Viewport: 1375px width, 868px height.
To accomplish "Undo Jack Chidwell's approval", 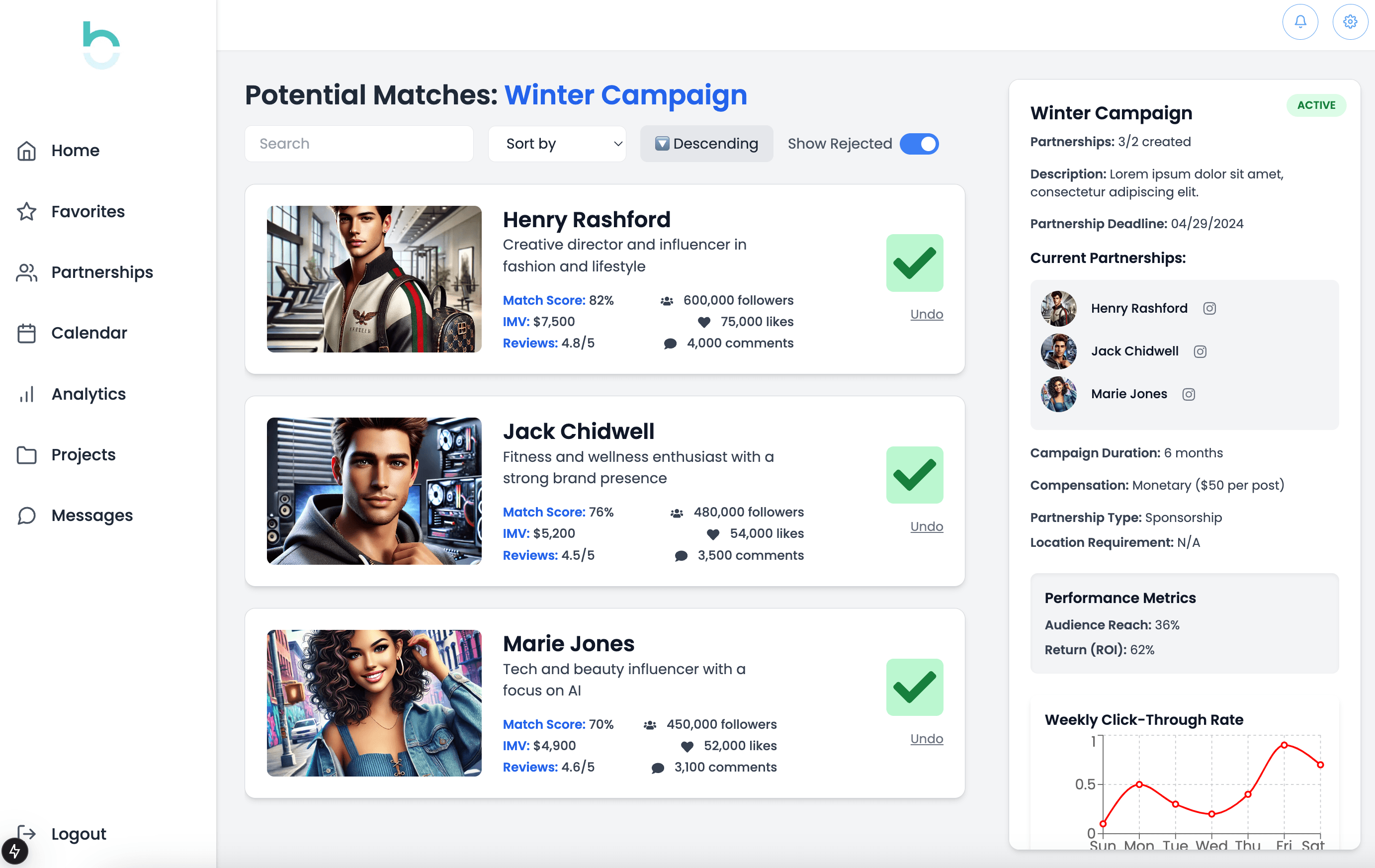I will pyautogui.click(x=926, y=526).
